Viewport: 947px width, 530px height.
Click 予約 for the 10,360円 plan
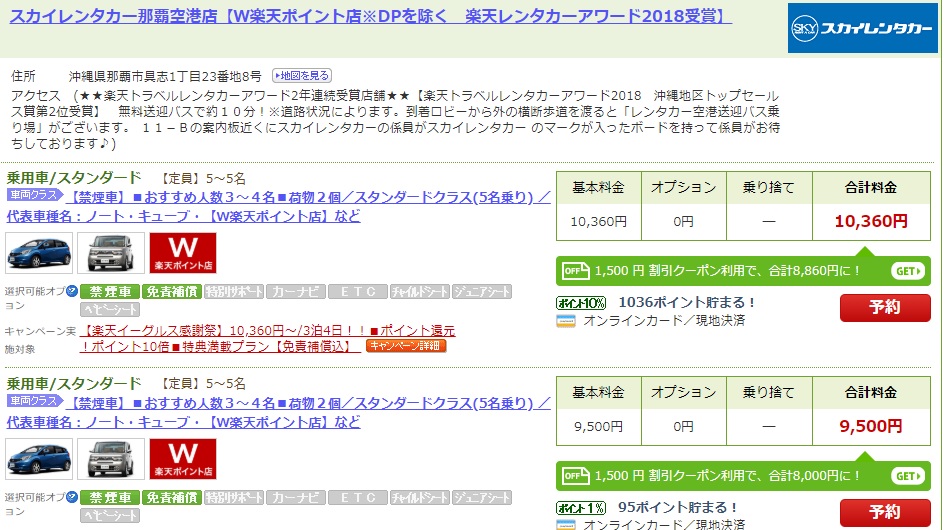885,307
